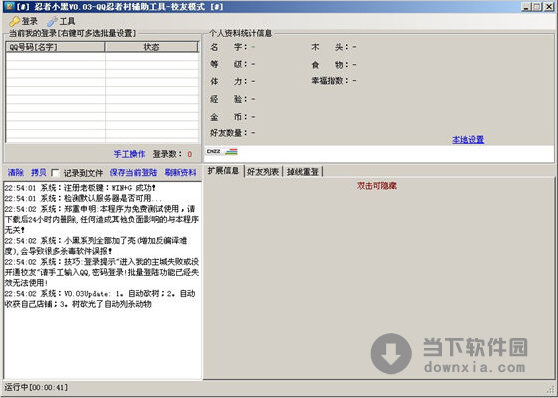
Task: Click the 食物 label in the stats panel
Action: click(330, 65)
